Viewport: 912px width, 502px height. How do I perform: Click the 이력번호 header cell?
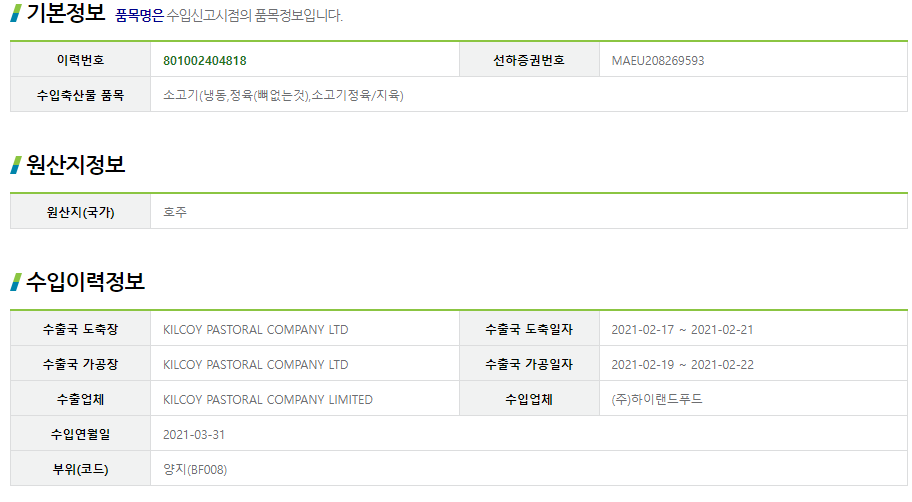80,60
